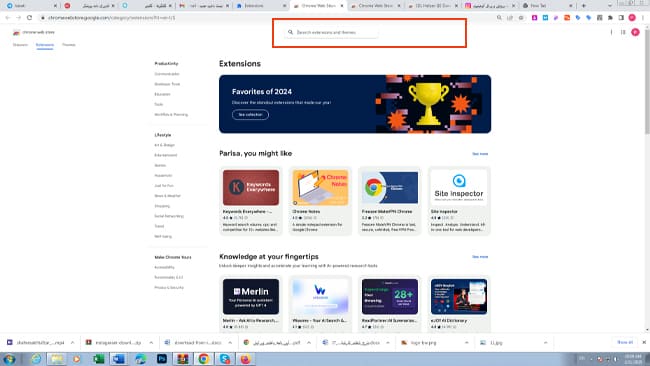Screen dimensions: 650x366
Task: Open File Explorer from the taskbar
Action: [x=56, y=359]
